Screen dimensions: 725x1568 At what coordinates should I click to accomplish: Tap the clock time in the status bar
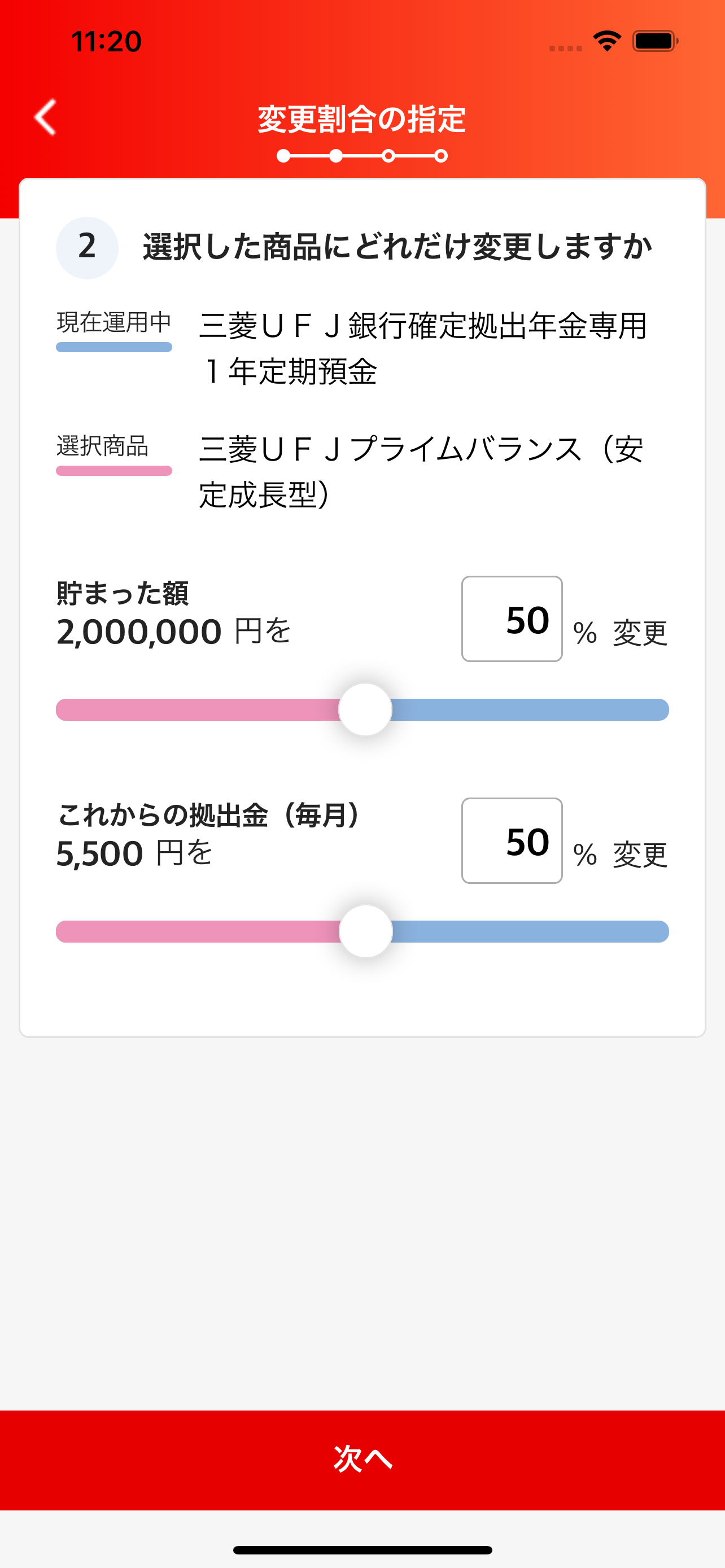click(107, 41)
